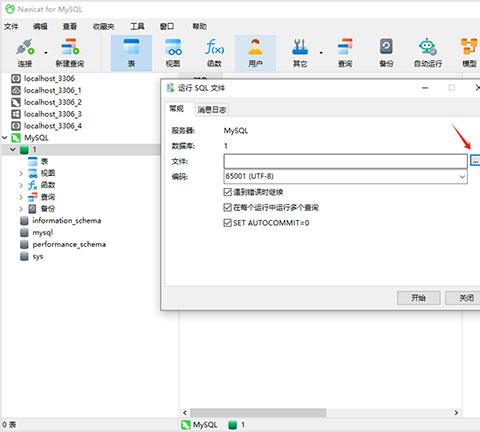Screen dimensions: 480x432
Task: Click the MySQL icon in status bar
Action: (x=186, y=425)
